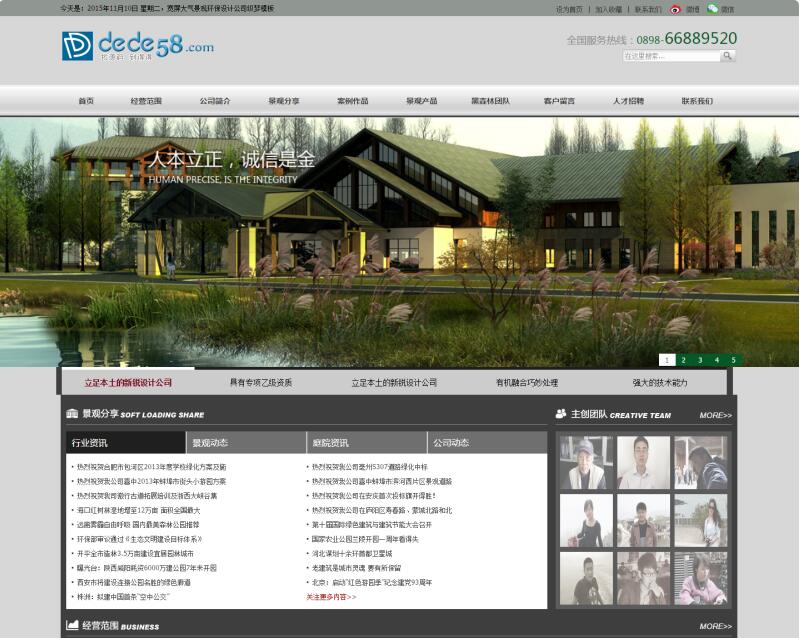This screenshot has height=638, width=800.
Task: Click MORE>> beside 主创团队
Action: [x=715, y=415]
